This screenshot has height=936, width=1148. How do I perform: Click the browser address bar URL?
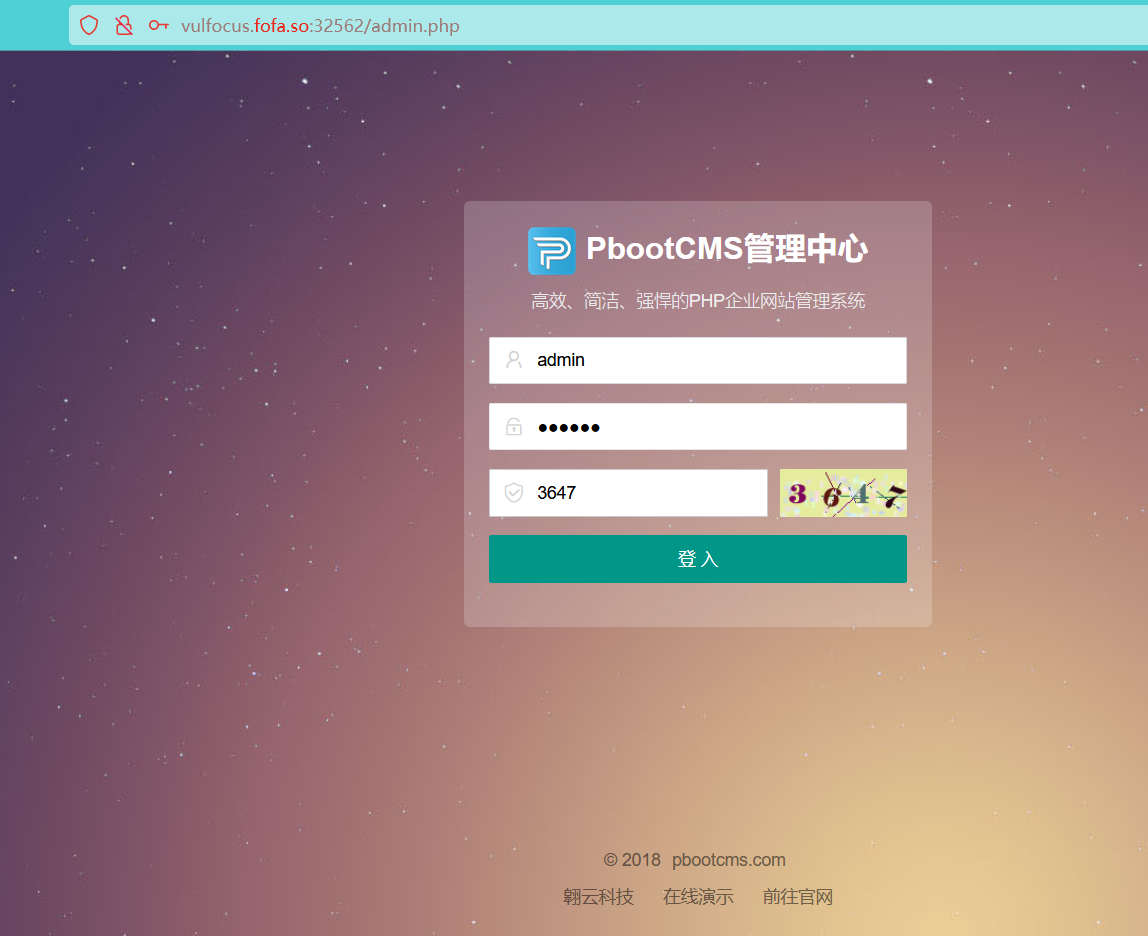[320, 26]
